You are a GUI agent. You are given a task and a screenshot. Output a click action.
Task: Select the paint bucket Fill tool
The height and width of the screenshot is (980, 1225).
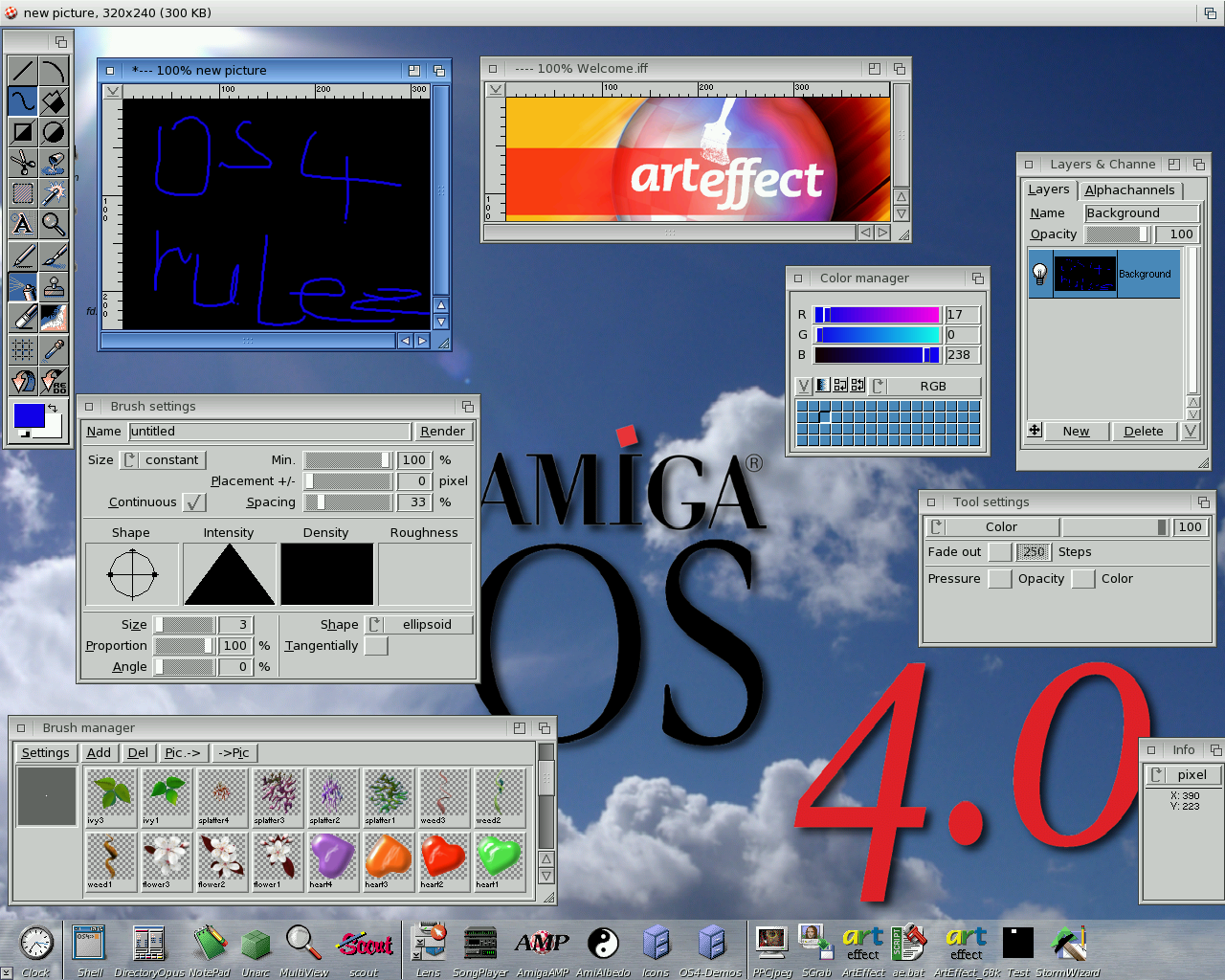click(54, 163)
